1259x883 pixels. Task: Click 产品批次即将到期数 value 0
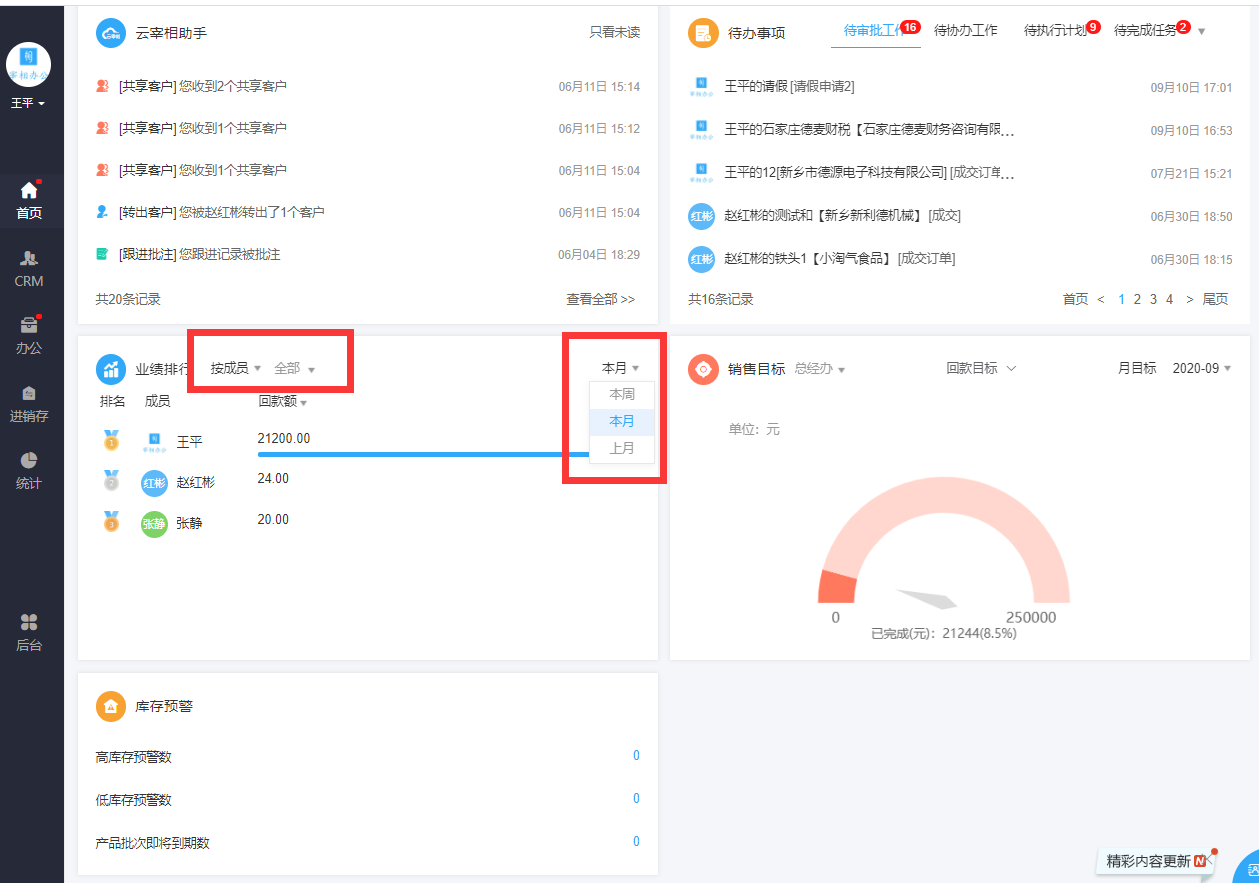636,842
